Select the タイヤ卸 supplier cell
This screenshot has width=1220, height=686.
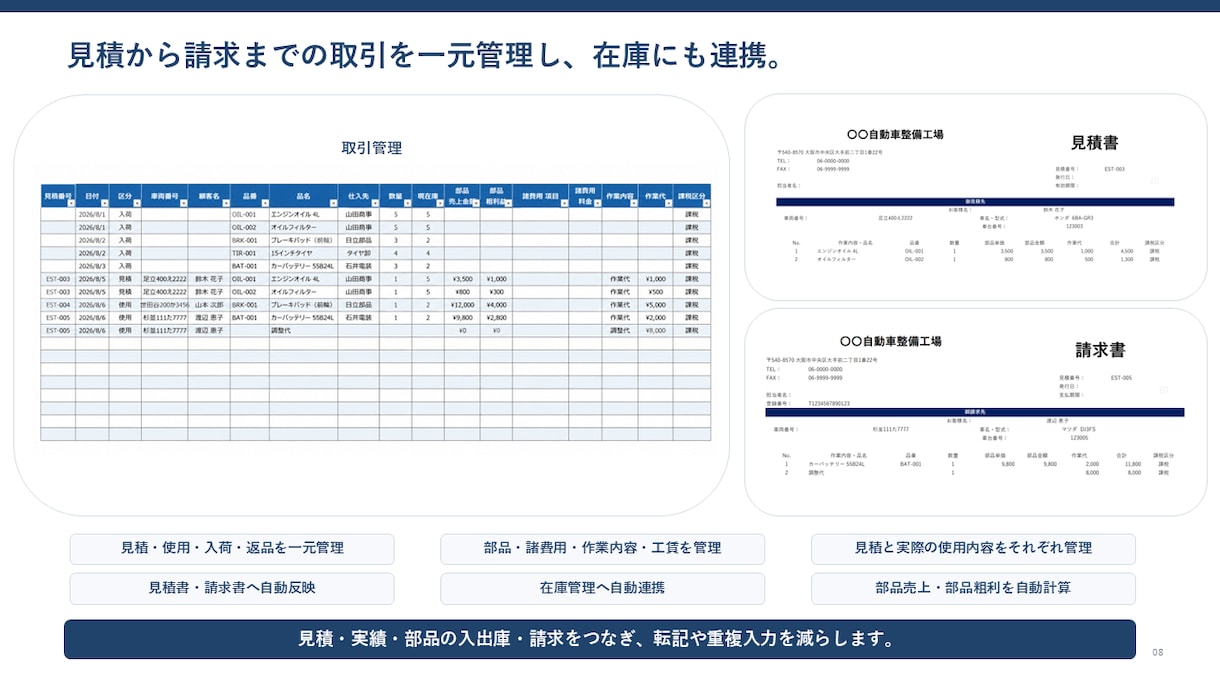click(359, 253)
